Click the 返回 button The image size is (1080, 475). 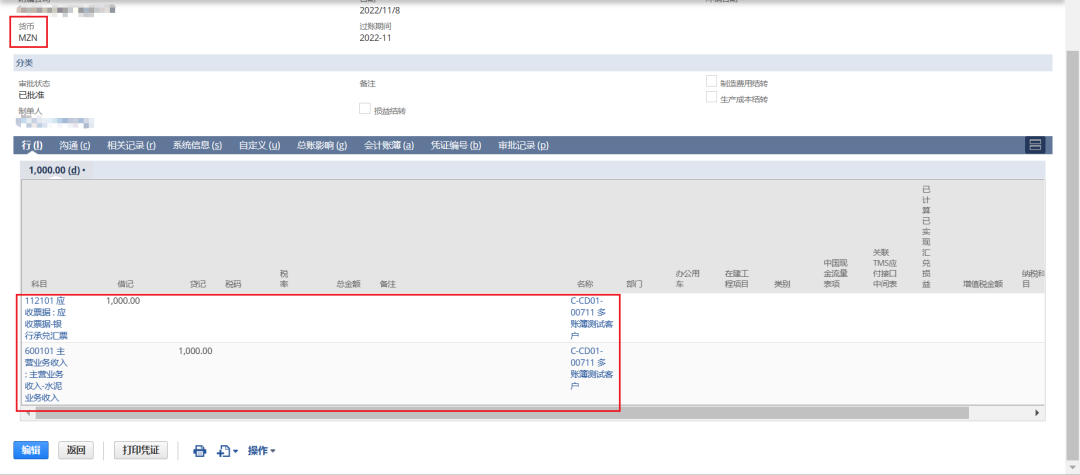76,450
